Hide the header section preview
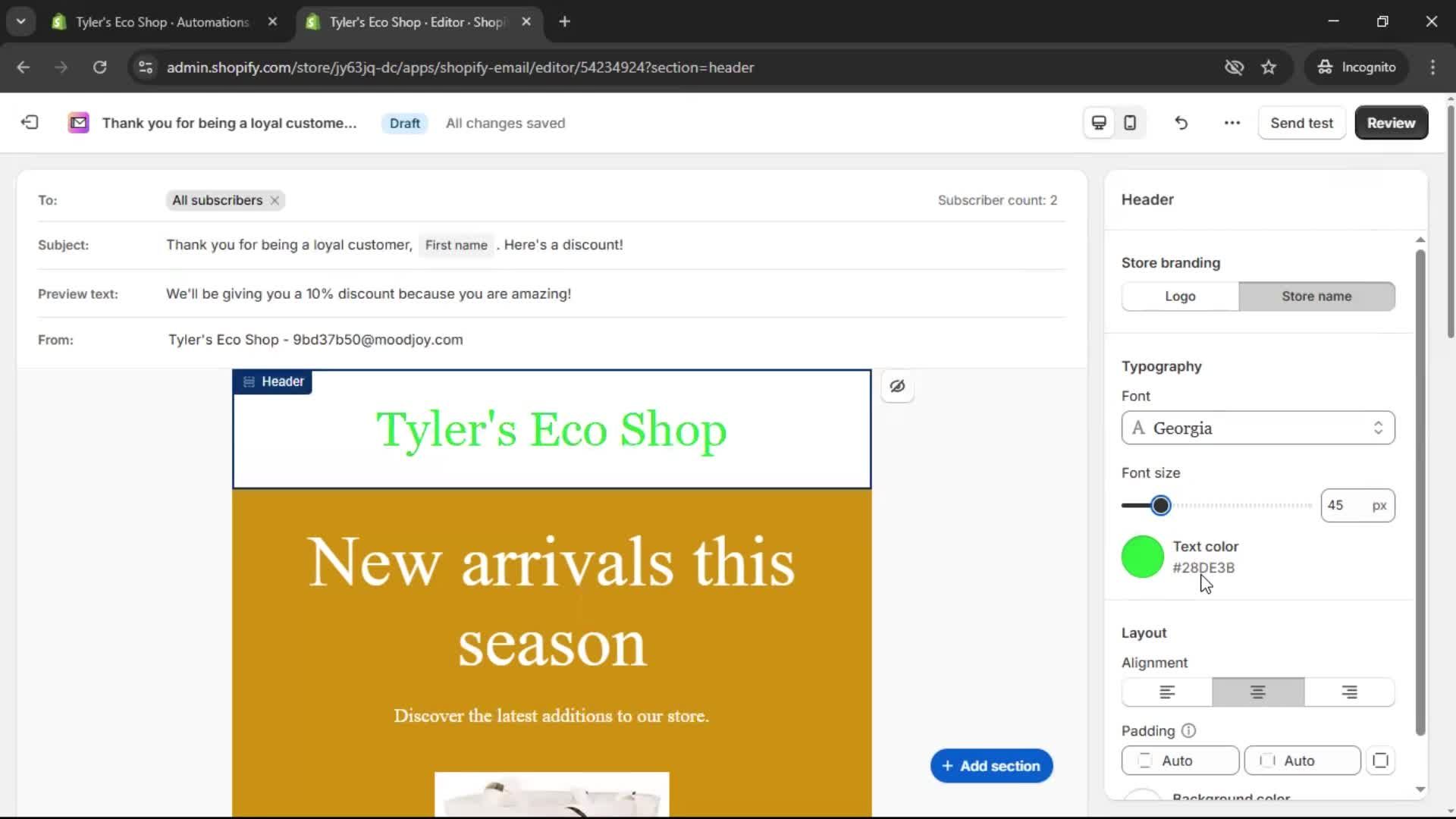This screenshot has height=819, width=1456. click(897, 386)
